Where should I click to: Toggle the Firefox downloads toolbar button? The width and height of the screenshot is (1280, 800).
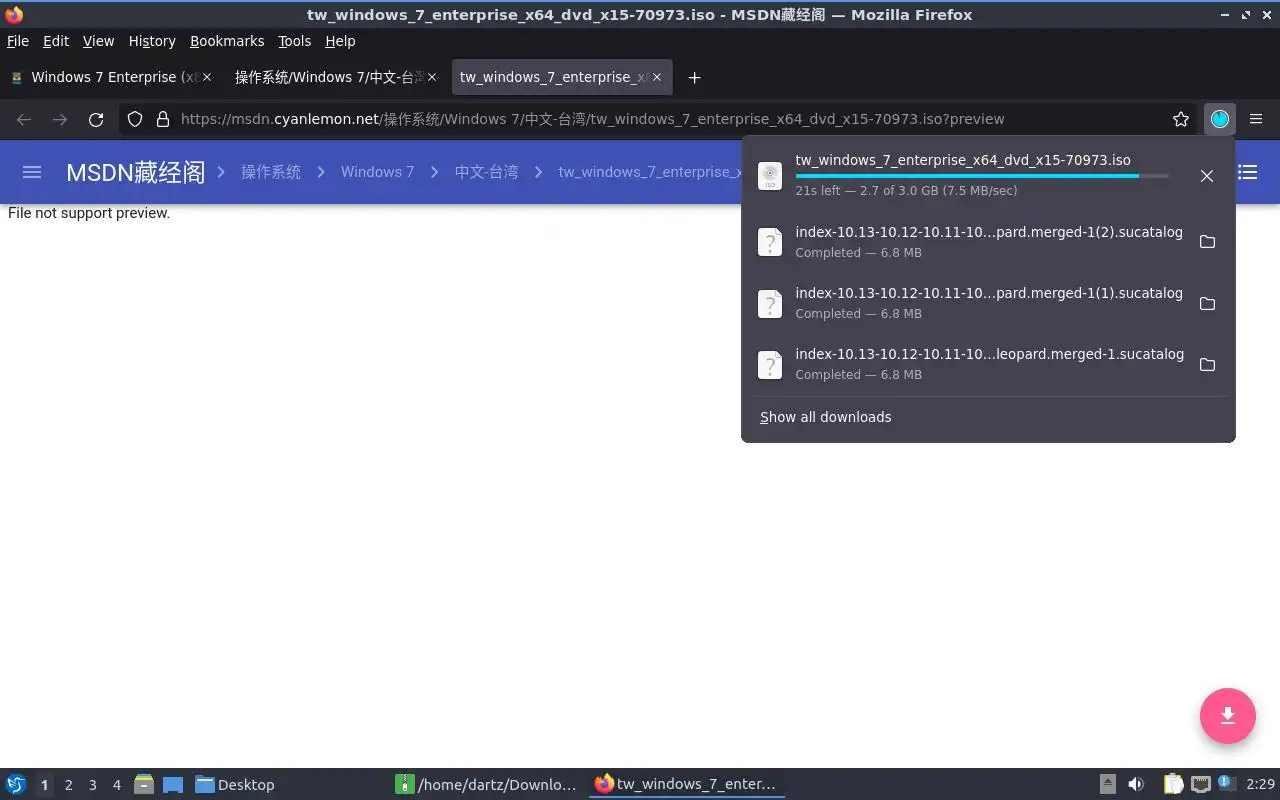(x=1219, y=119)
